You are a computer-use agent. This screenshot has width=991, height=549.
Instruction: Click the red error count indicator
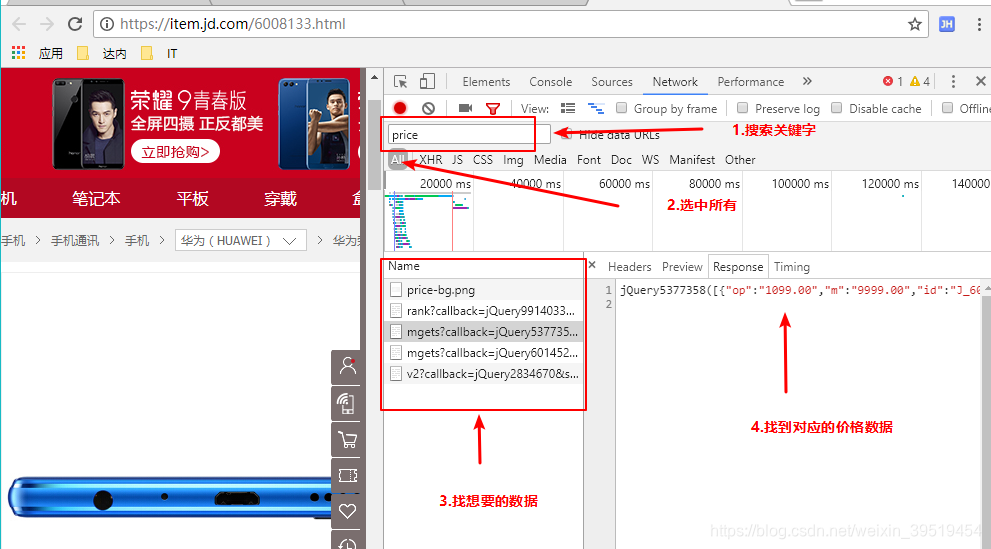click(x=893, y=81)
